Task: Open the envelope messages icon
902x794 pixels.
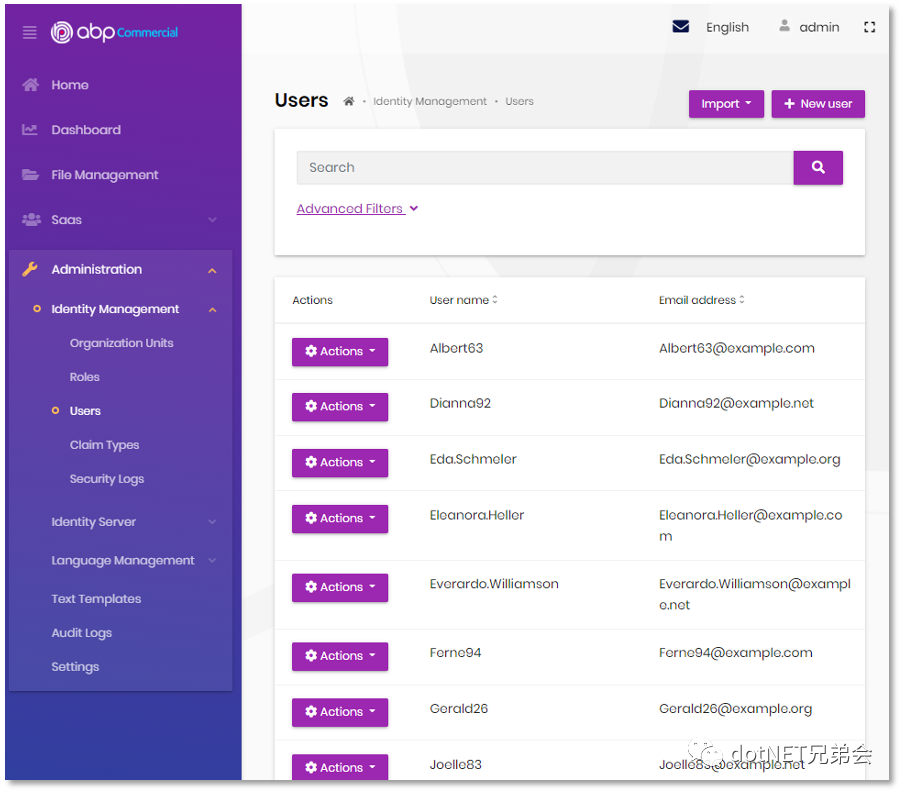Action: tap(681, 27)
